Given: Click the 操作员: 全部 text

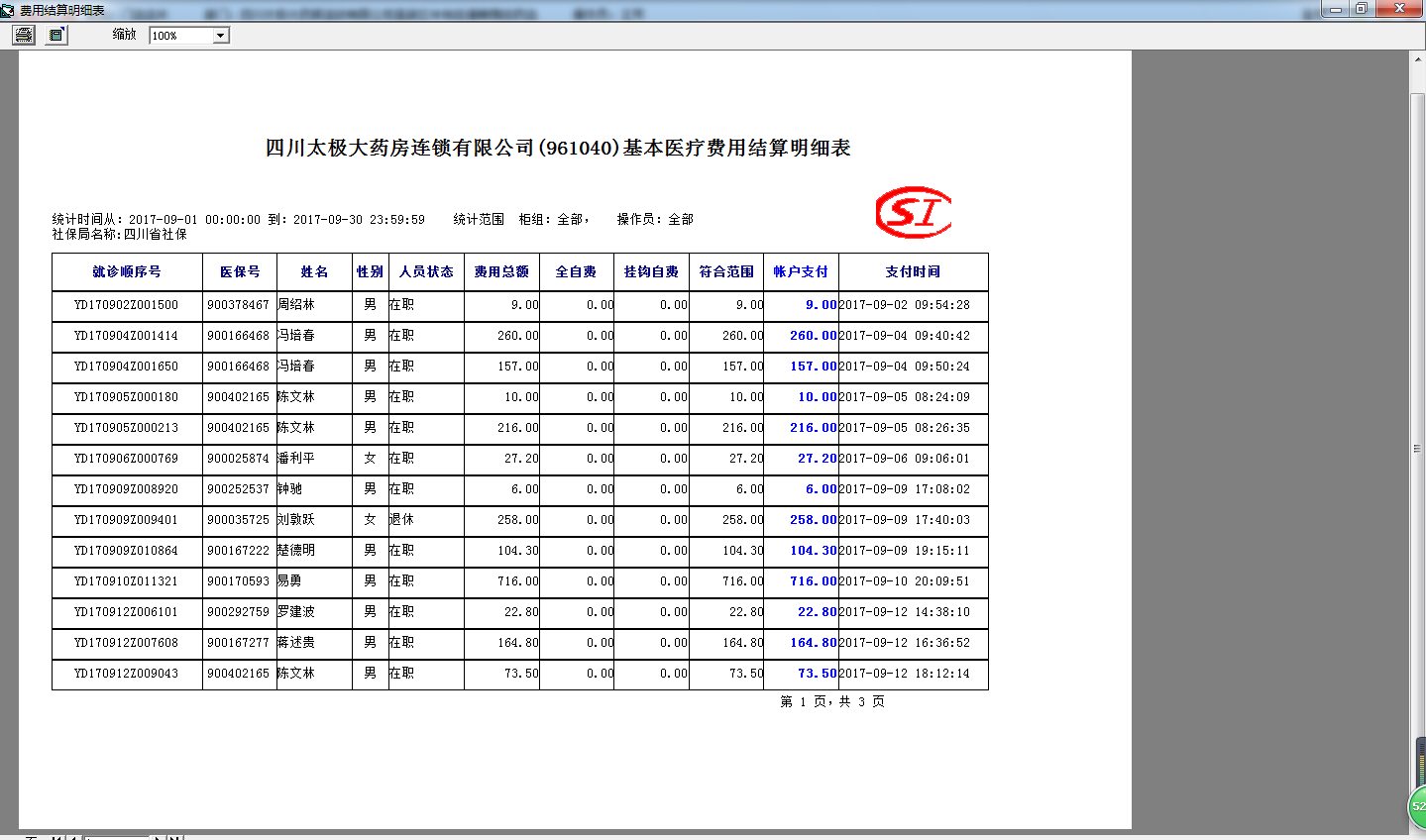Looking at the screenshot, I should (655, 220).
